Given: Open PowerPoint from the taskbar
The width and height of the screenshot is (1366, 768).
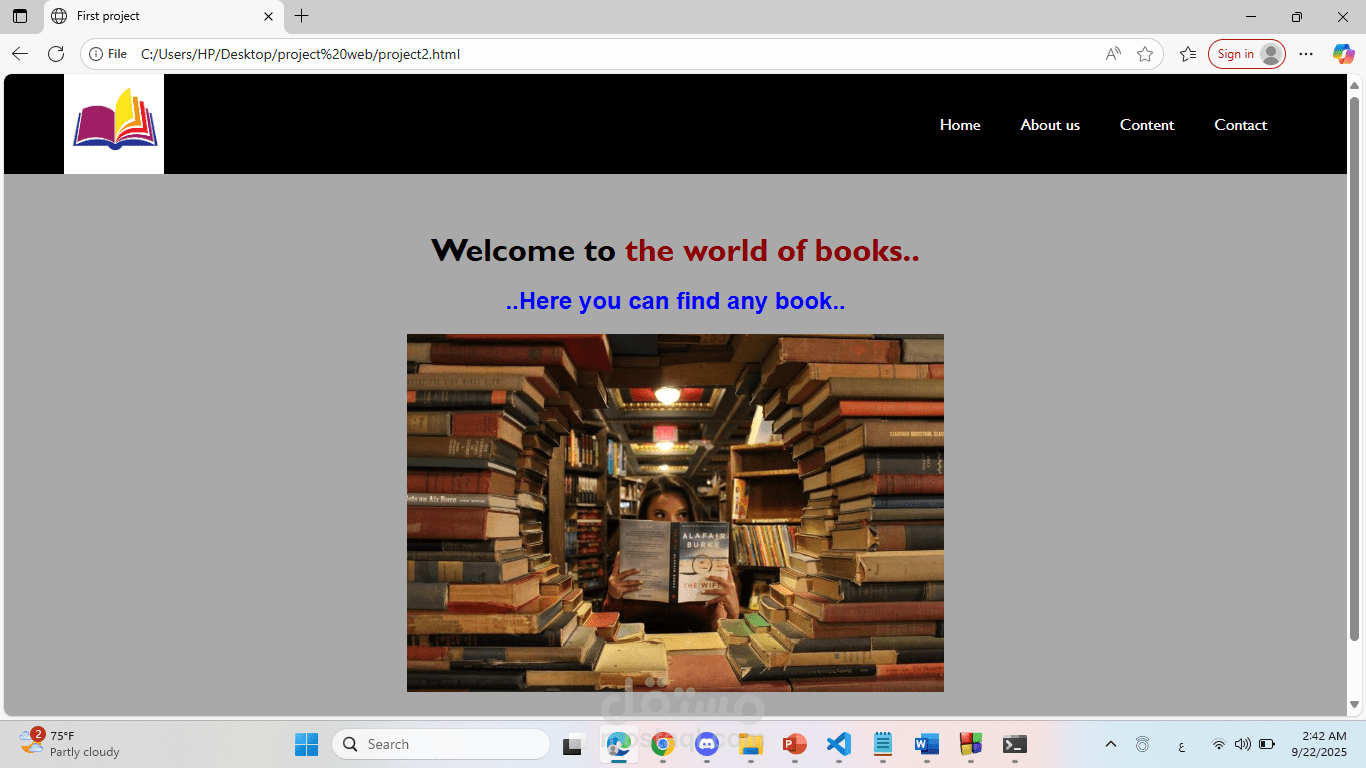Looking at the screenshot, I should (794, 744).
